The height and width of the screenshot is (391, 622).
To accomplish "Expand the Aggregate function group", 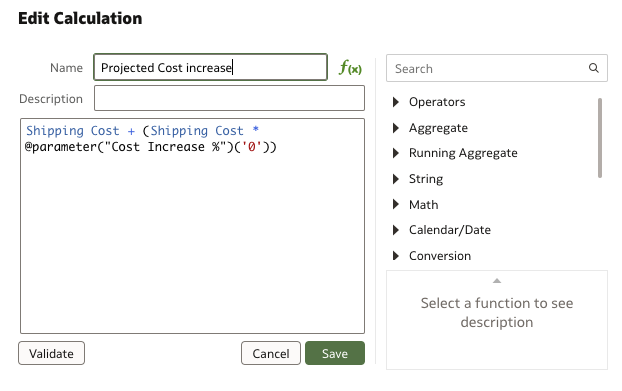I will [x=395, y=128].
